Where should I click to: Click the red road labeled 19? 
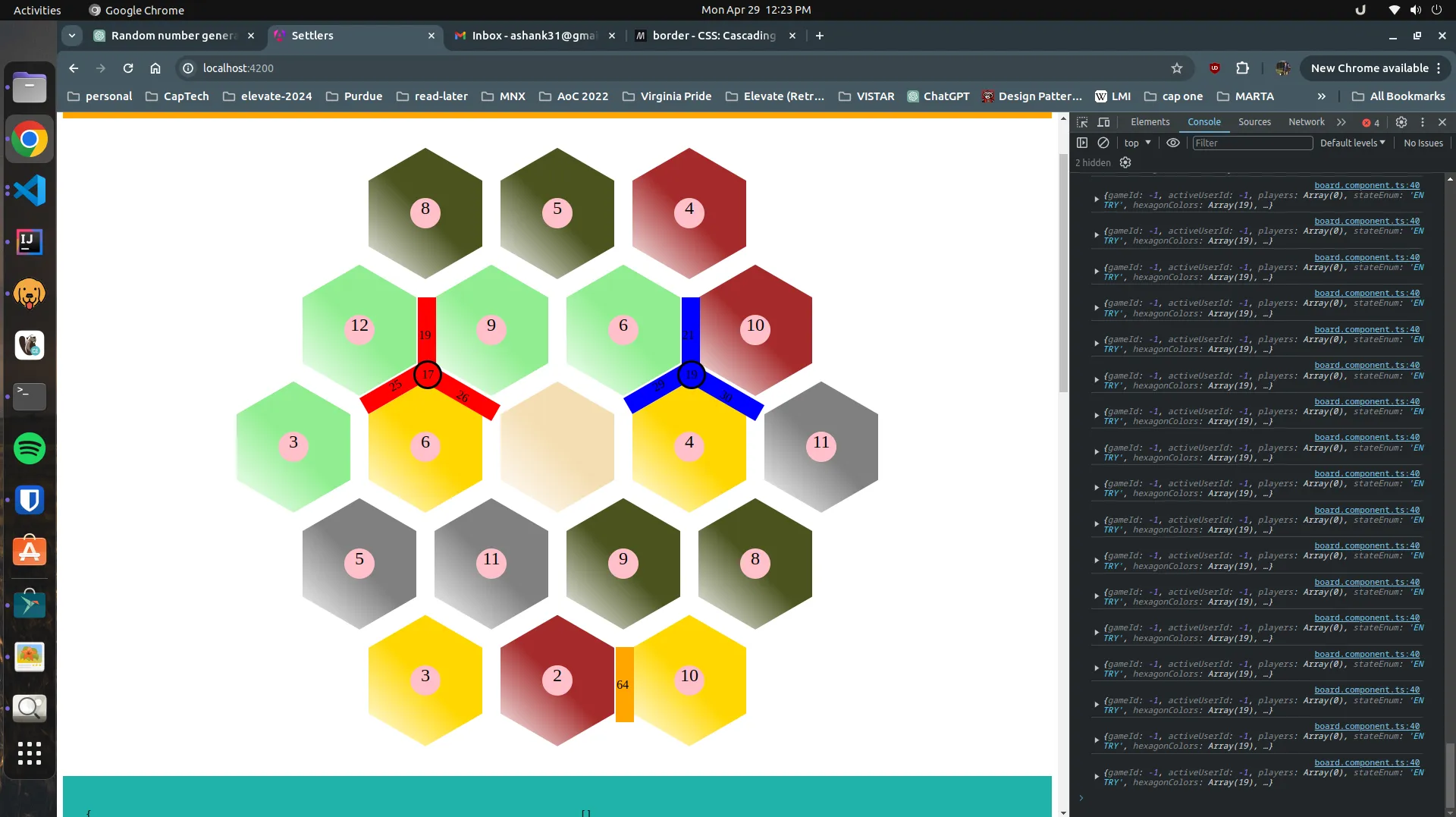coord(426,329)
